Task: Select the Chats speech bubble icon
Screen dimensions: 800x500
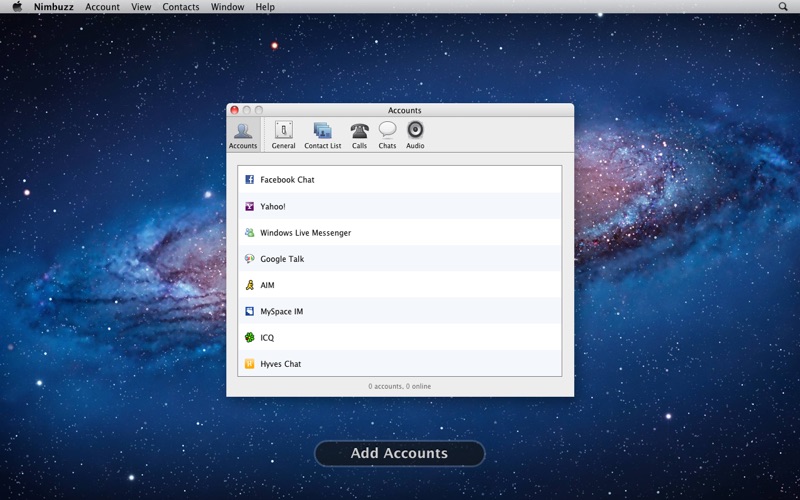Action: click(x=387, y=131)
